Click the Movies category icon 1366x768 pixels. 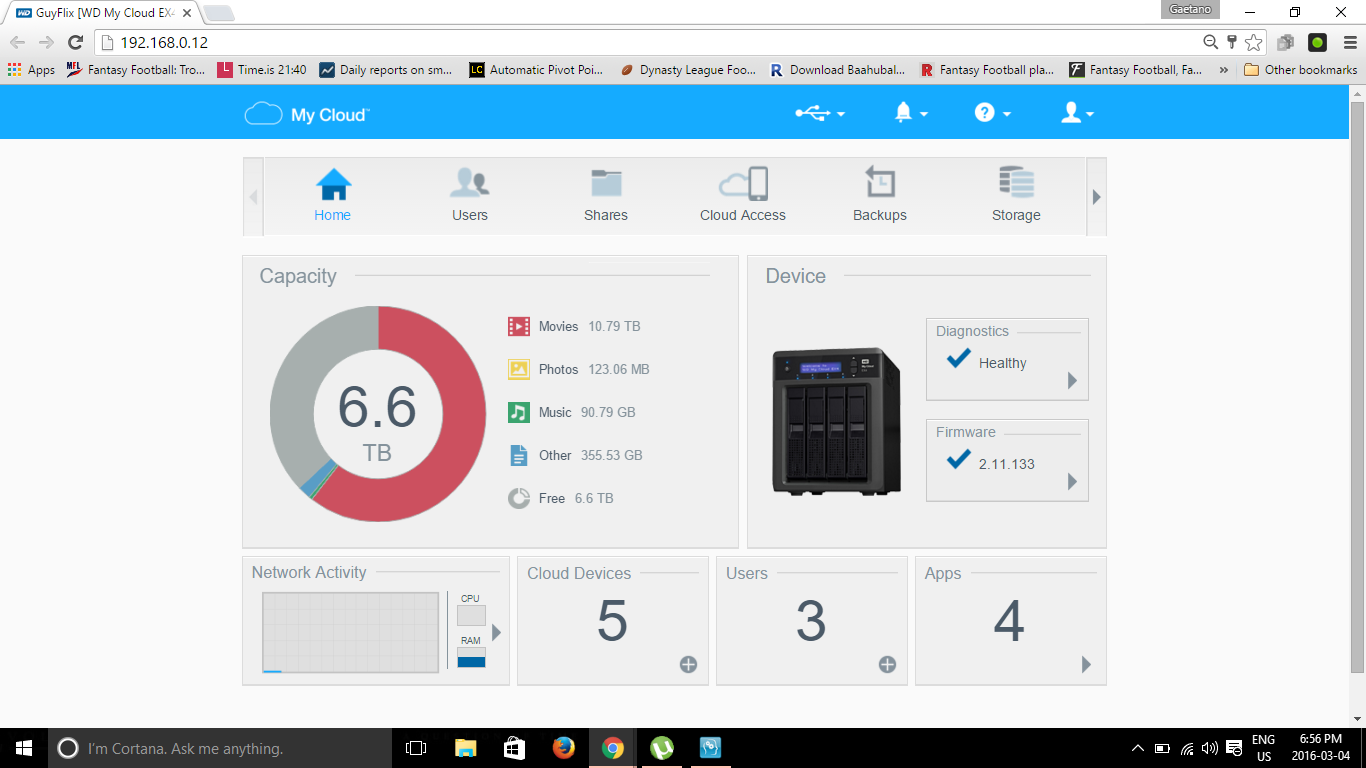click(518, 326)
